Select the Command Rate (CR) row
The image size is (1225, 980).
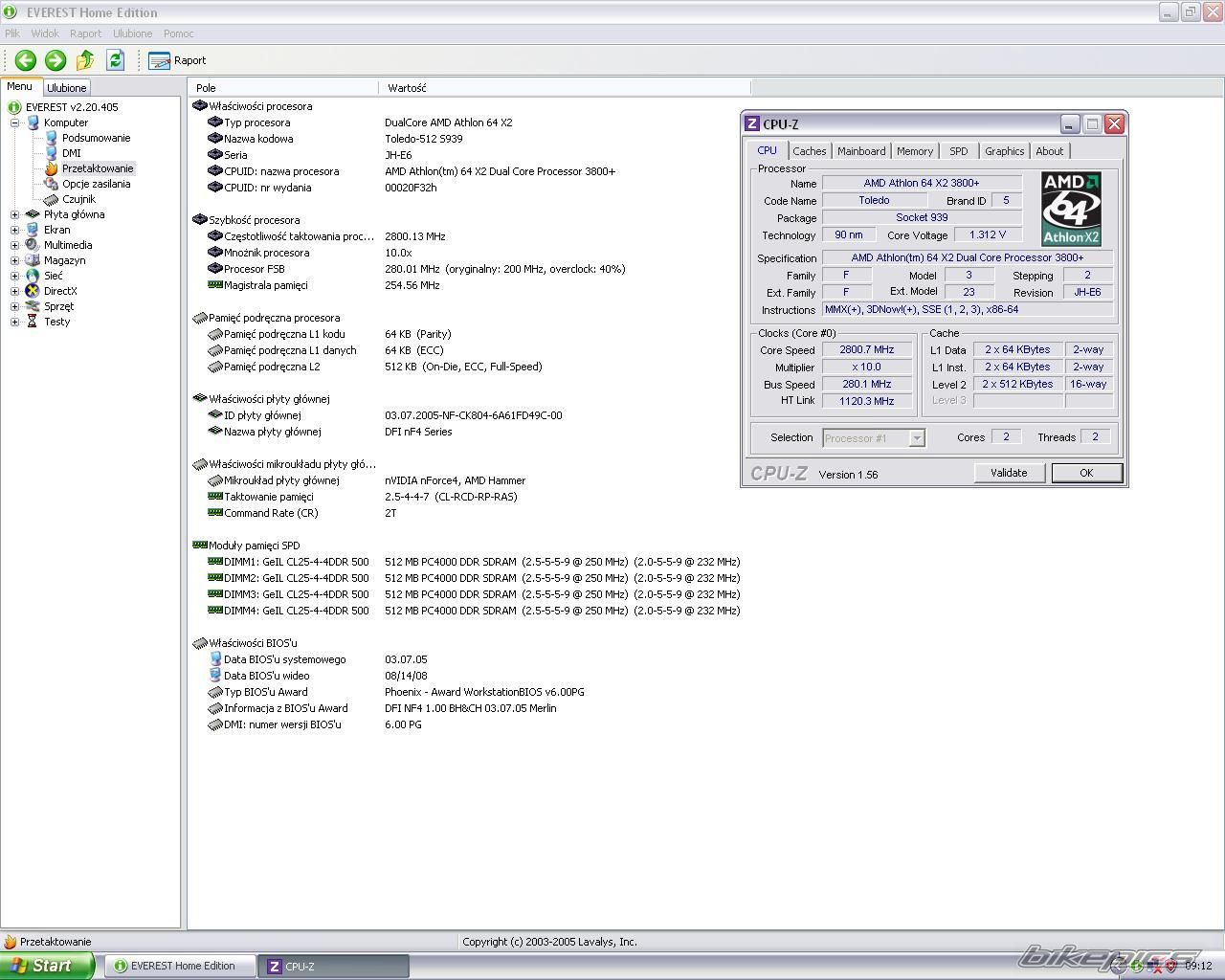pos(301,513)
